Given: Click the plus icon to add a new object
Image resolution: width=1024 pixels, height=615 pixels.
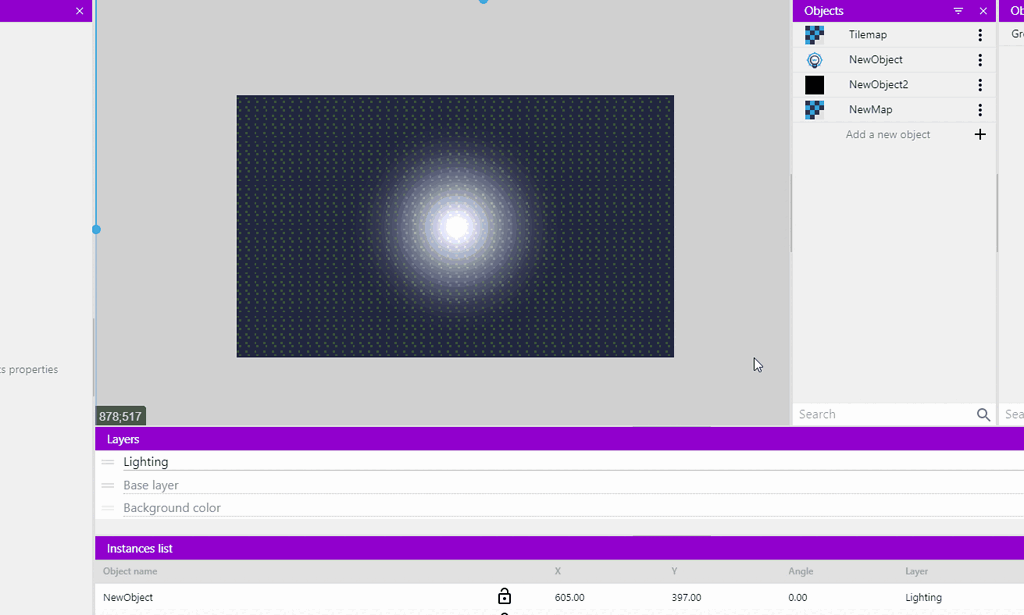Looking at the screenshot, I should [980, 133].
